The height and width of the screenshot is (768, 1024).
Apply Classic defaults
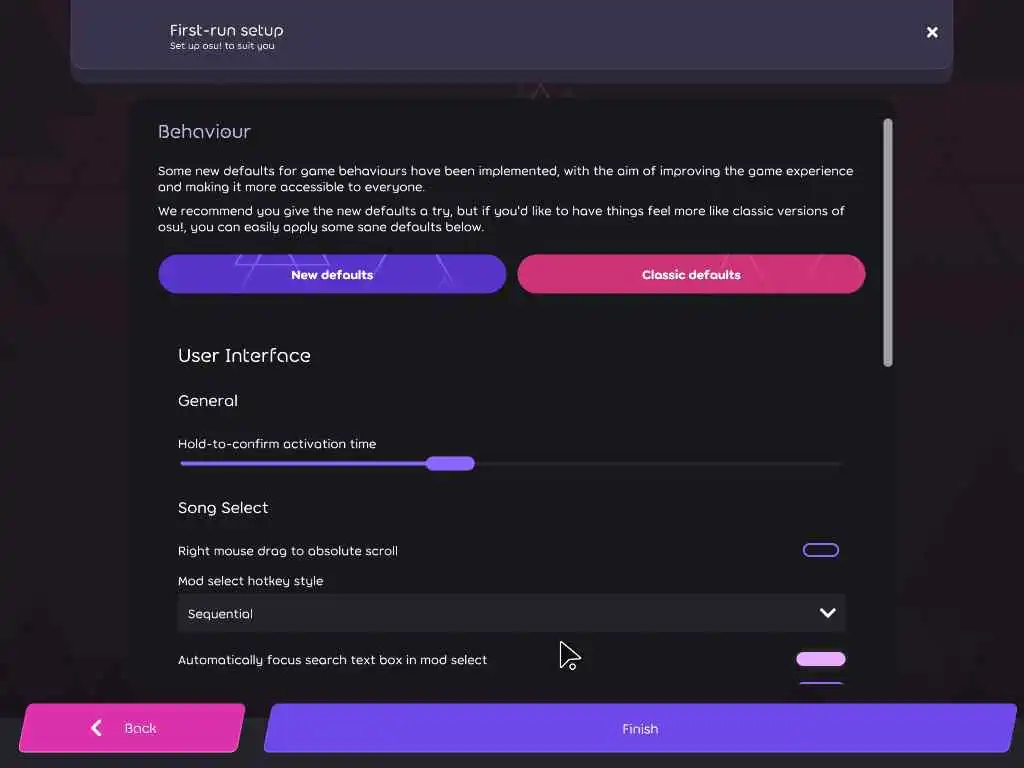coord(691,274)
